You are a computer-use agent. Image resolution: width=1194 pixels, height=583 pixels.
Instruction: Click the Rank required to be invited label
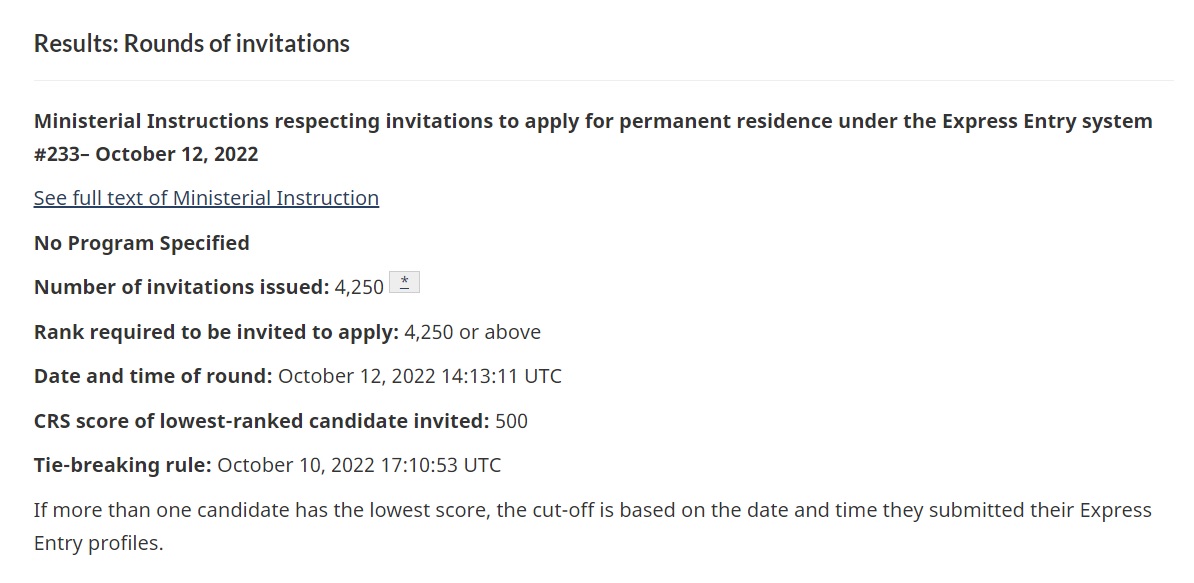[216, 333]
